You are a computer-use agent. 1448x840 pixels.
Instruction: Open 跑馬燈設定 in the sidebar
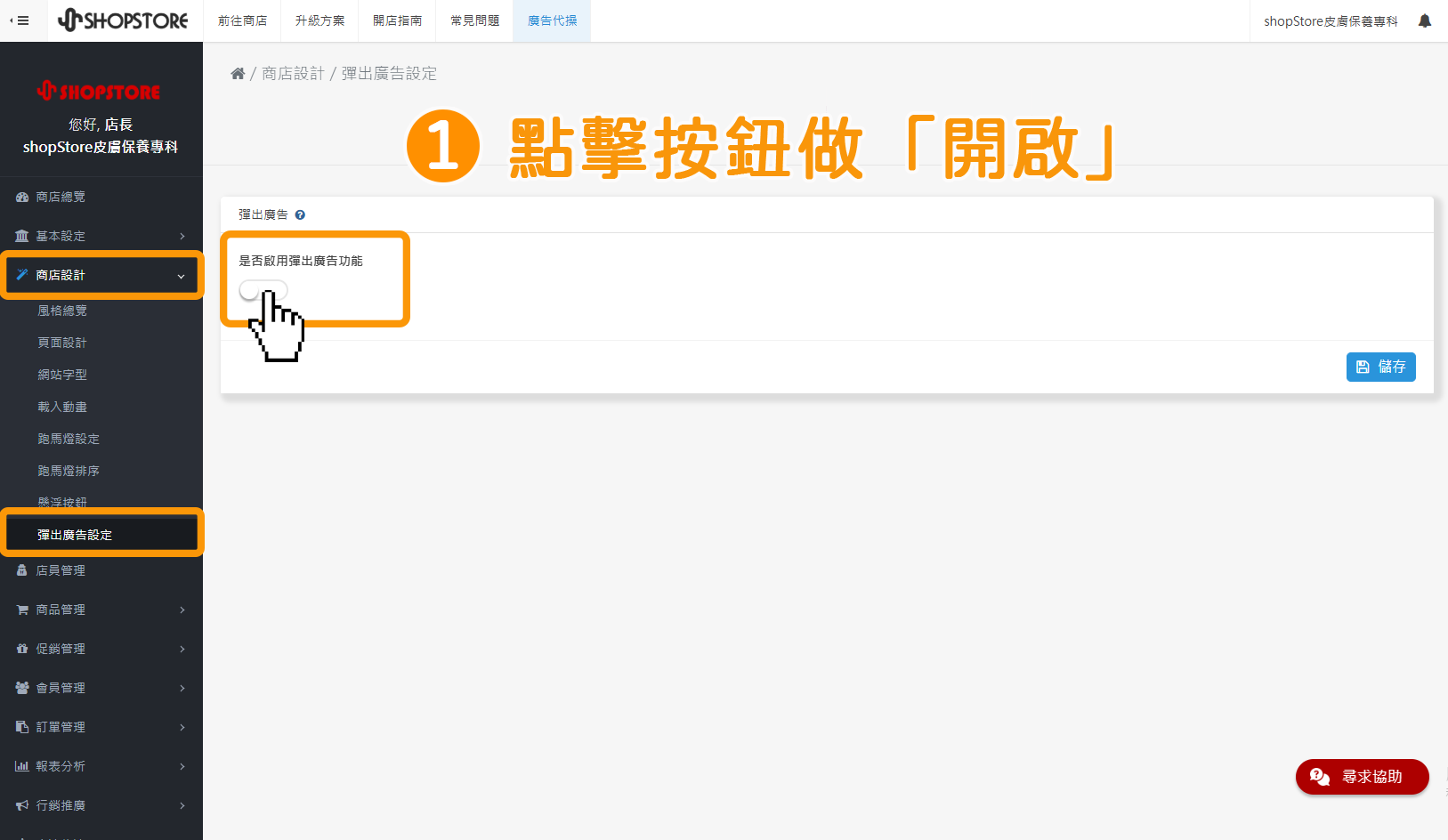pos(69,439)
